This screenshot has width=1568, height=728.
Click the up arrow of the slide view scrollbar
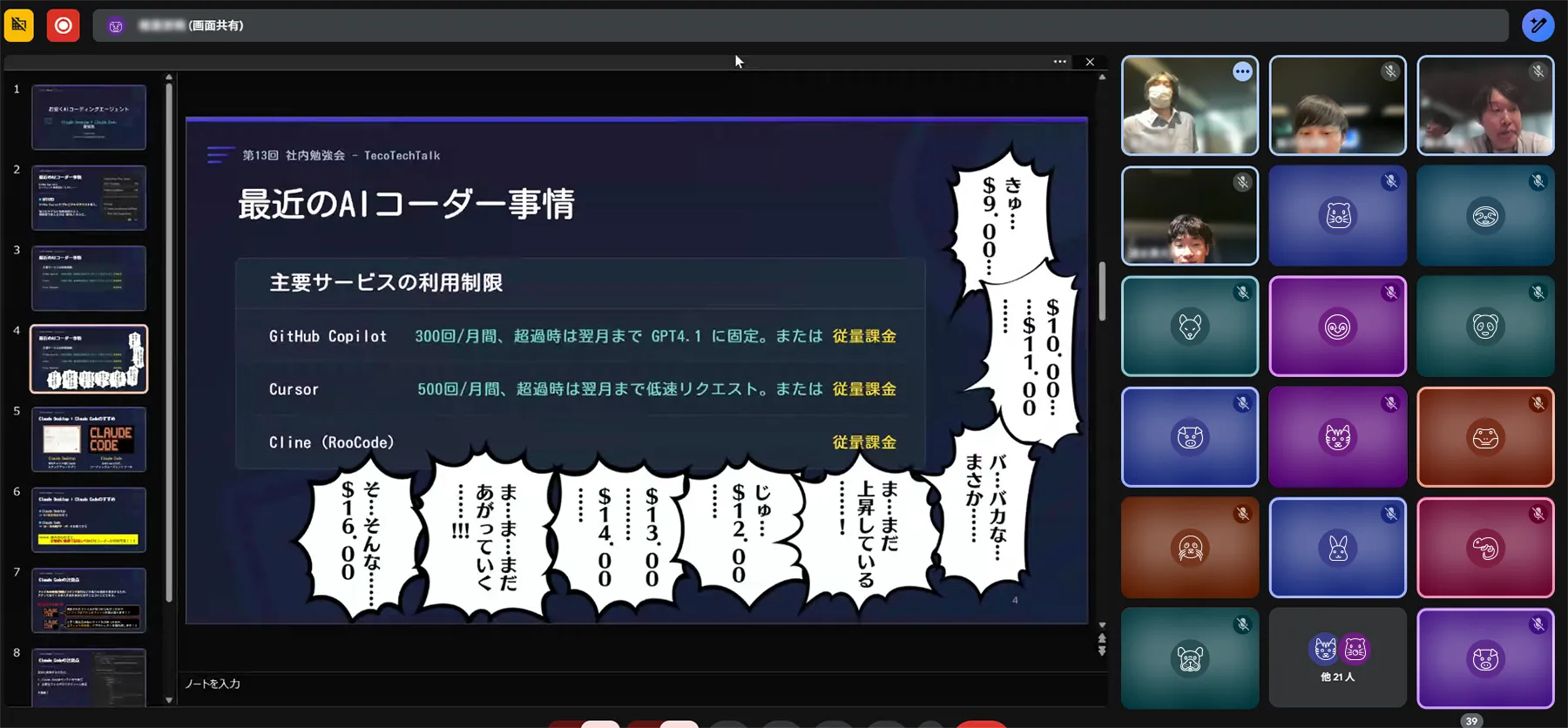point(1102,78)
